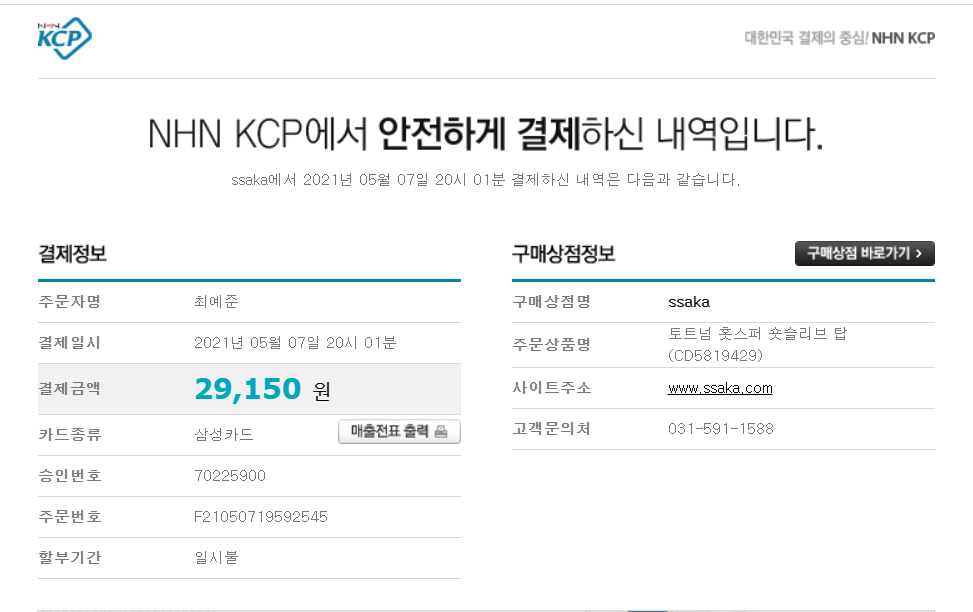973x612 pixels.
Task: Click the 고객문의처 label
Action: [x=551, y=429]
